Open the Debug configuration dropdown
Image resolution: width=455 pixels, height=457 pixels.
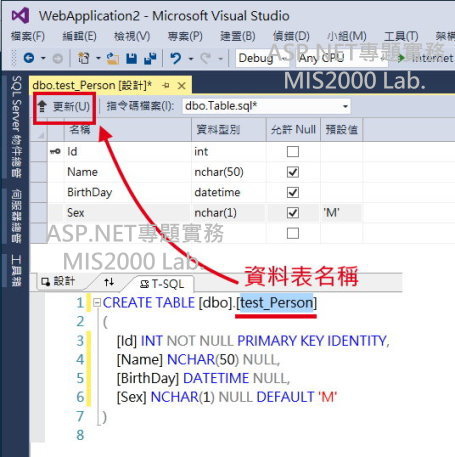point(284,59)
